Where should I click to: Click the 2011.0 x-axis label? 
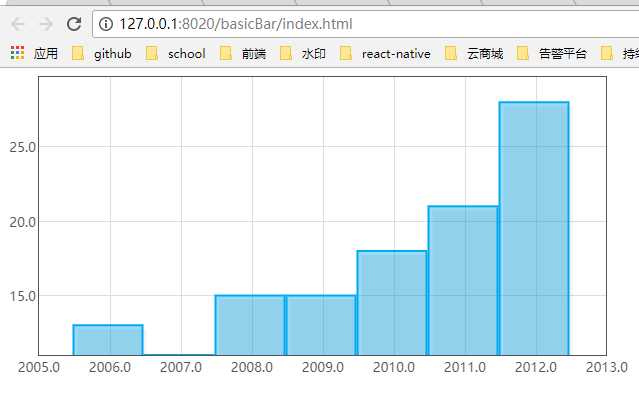[x=465, y=367]
